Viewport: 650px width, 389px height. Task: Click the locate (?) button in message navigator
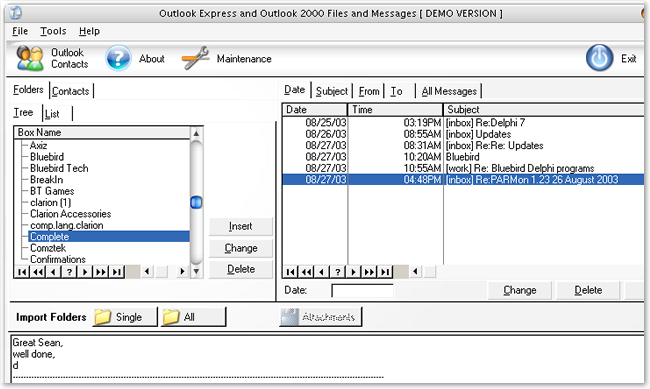click(x=337, y=272)
